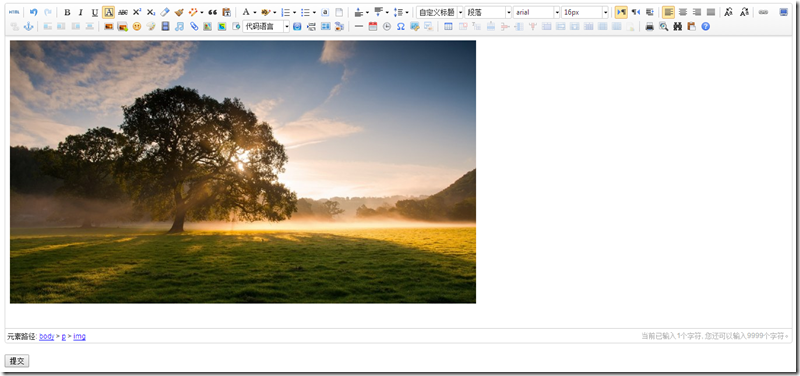The height and width of the screenshot is (376, 800).
Task: Run auto typesetting with the magic wand
Action: [193, 12]
